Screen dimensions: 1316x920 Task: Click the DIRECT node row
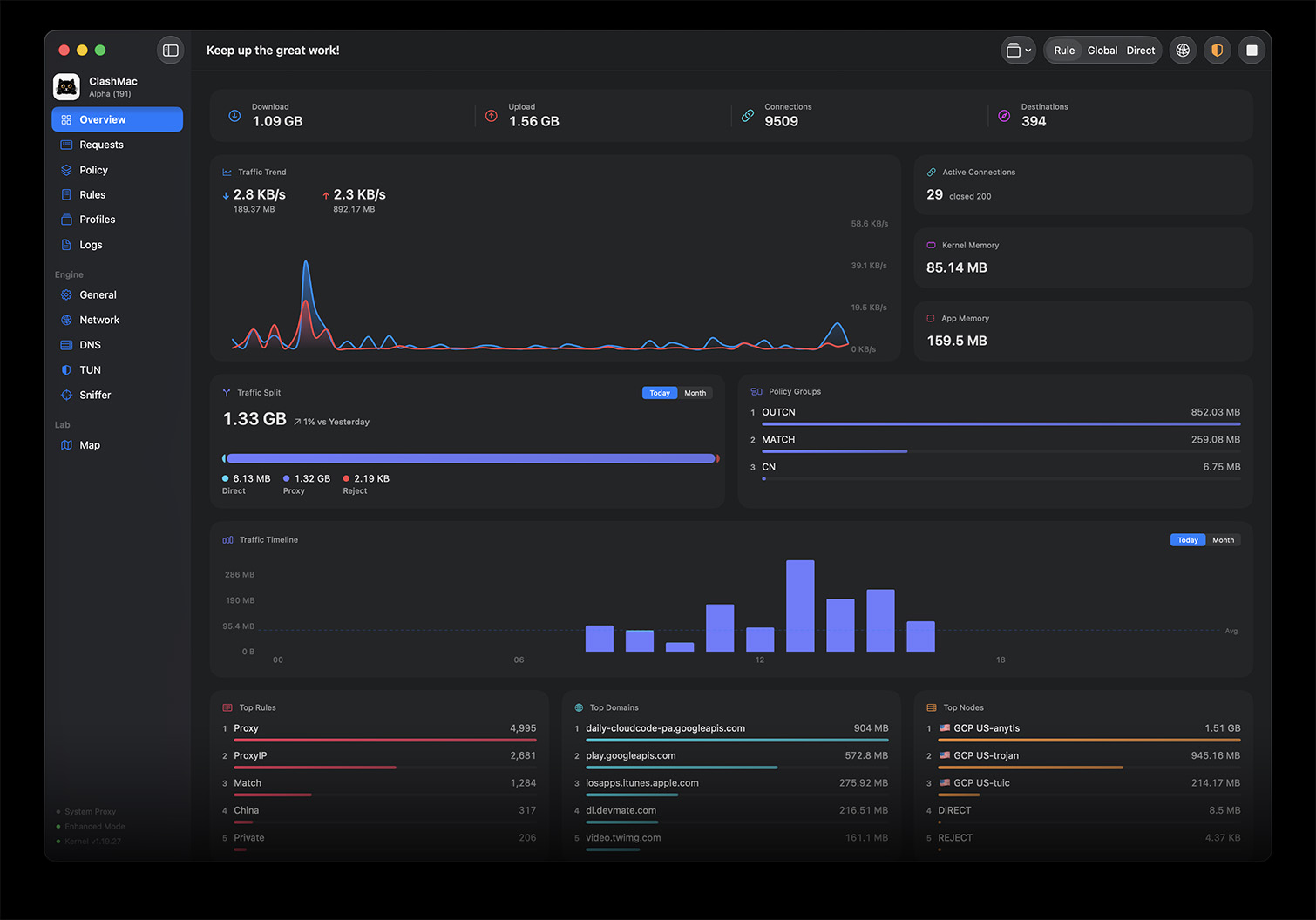click(x=1083, y=814)
